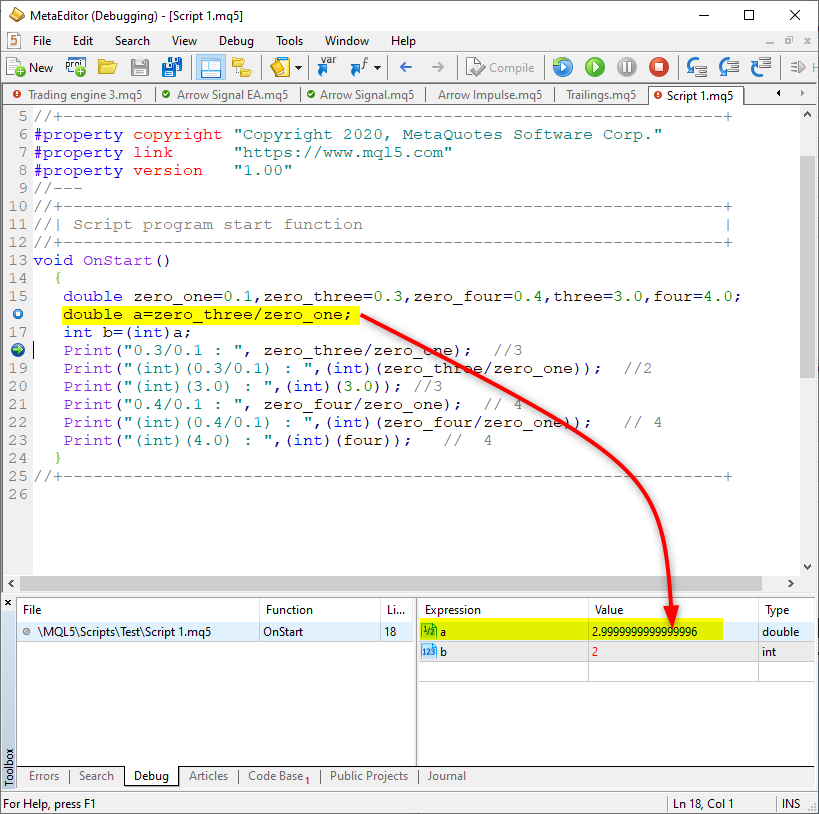This screenshot has height=814, width=819.
Task: Switch to Arrow Impulse.mq5 tab
Action: [x=490, y=95]
